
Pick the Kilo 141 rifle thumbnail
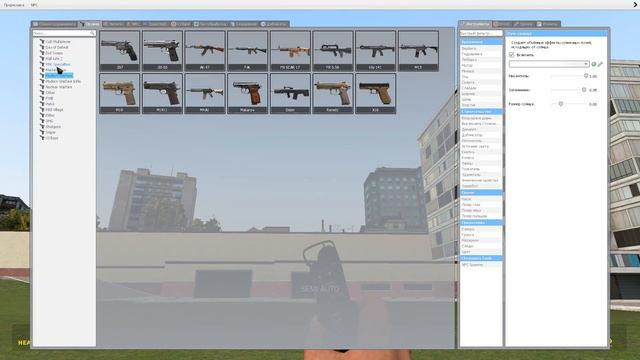pos(376,51)
